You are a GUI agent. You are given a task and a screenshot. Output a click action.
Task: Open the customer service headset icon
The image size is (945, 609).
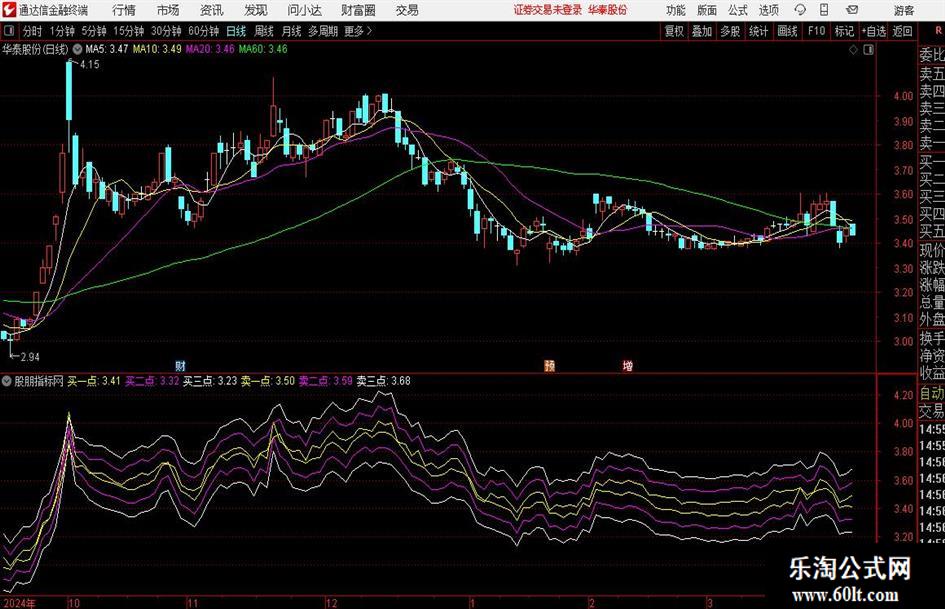pos(800,10)
